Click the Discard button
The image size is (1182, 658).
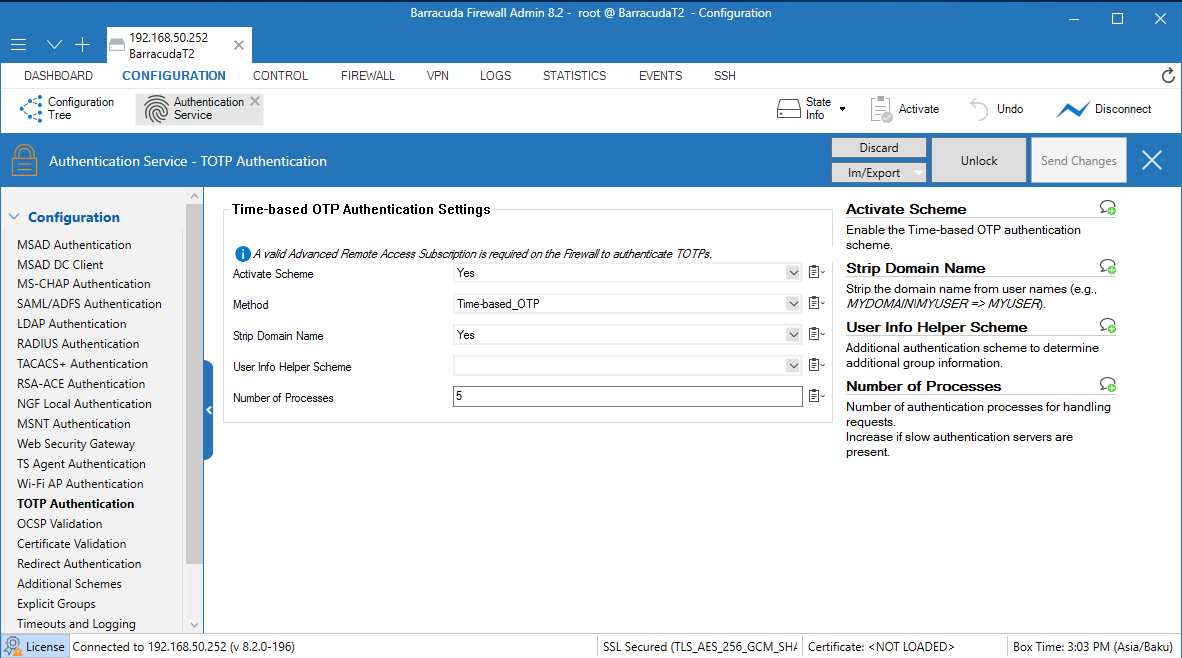(x=879, y=148)
